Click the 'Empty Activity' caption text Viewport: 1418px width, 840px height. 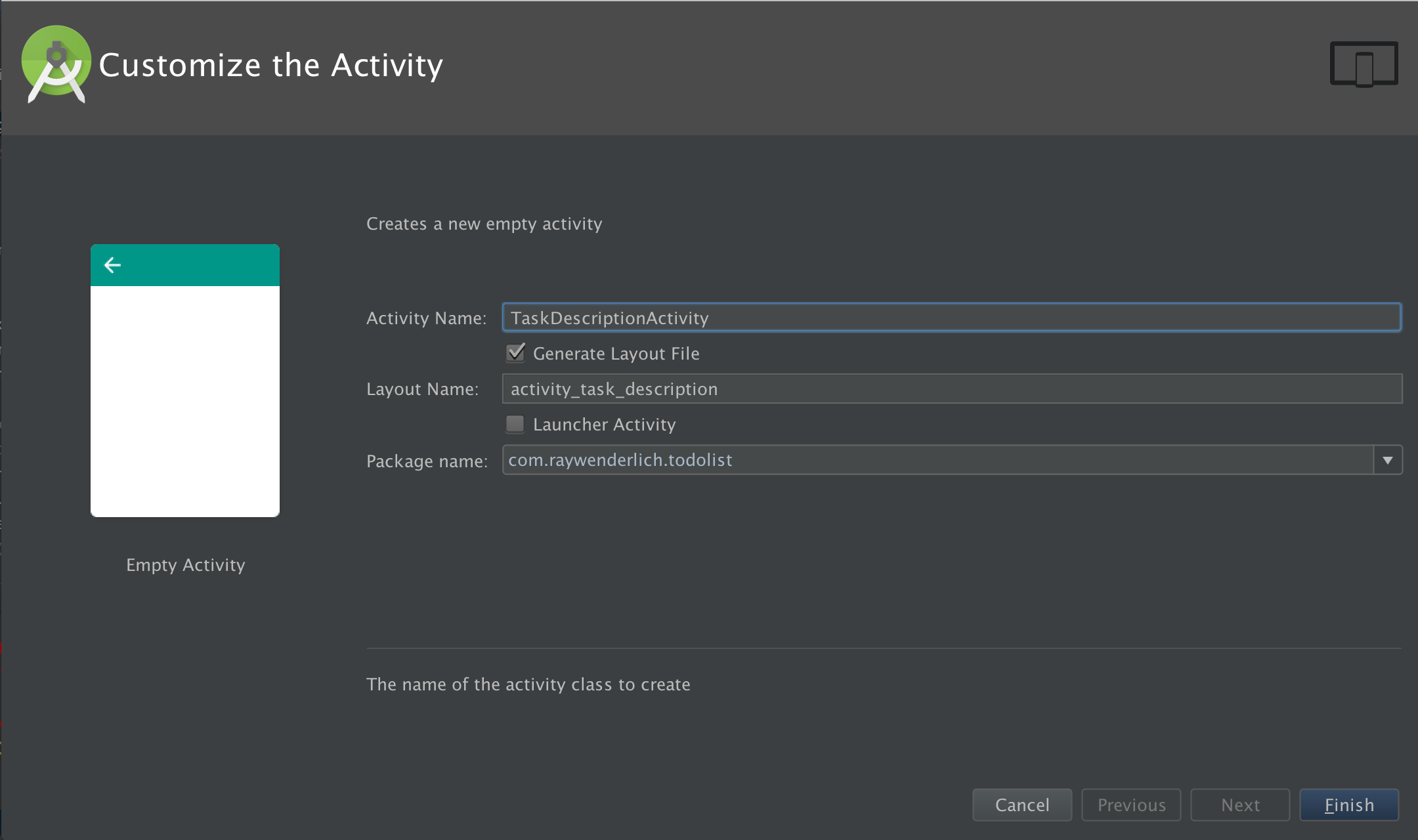pyautogui.click(x=186, y=565)
